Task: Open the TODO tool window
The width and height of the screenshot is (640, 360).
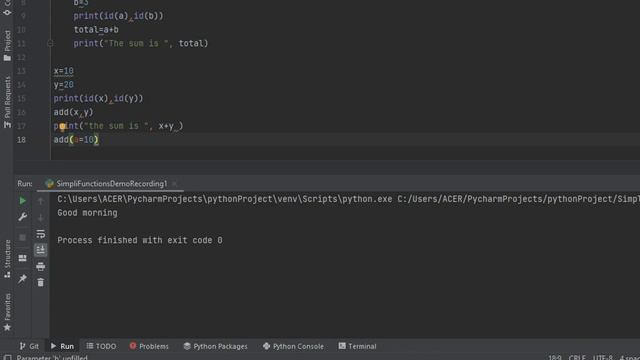Action: (x=101, y=346)
